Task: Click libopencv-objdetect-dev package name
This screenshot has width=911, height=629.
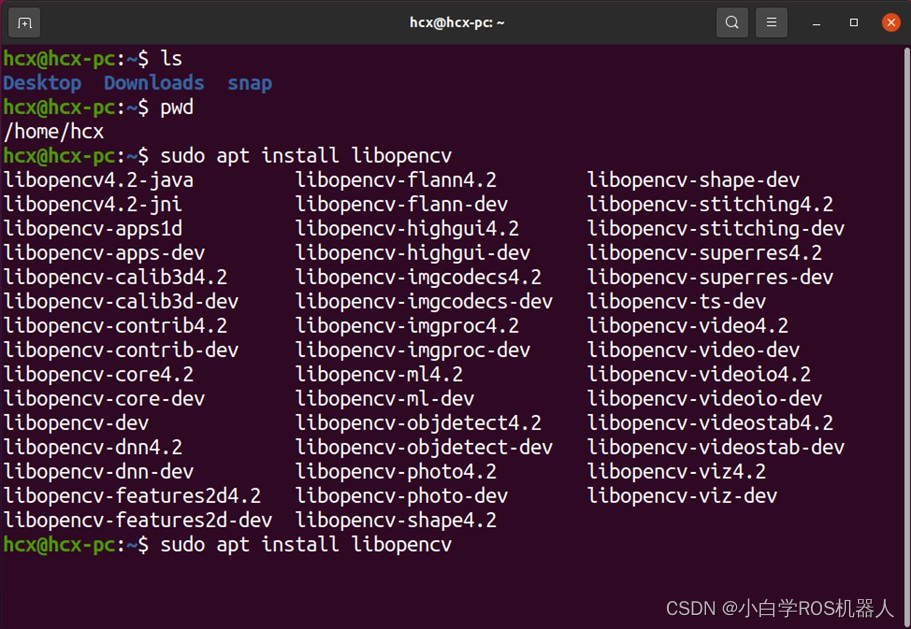Action: point(424,448)
